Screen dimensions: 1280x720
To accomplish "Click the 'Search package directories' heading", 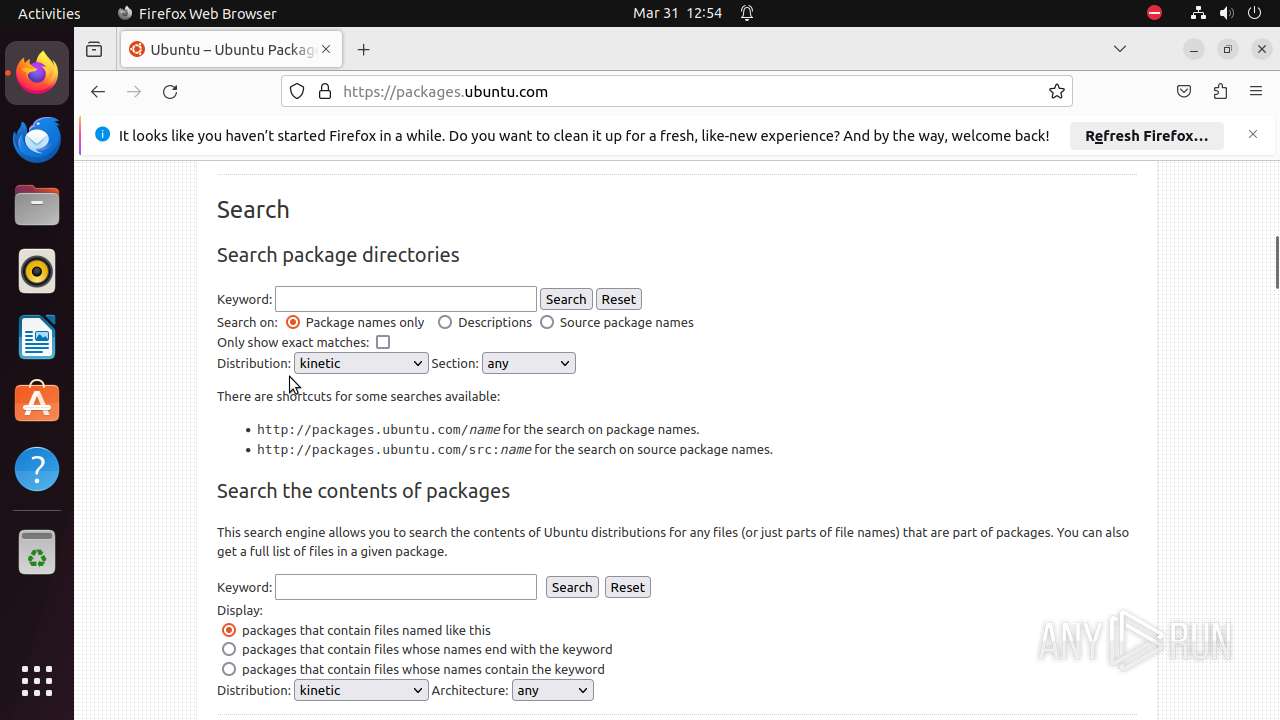I will [338, 255].
